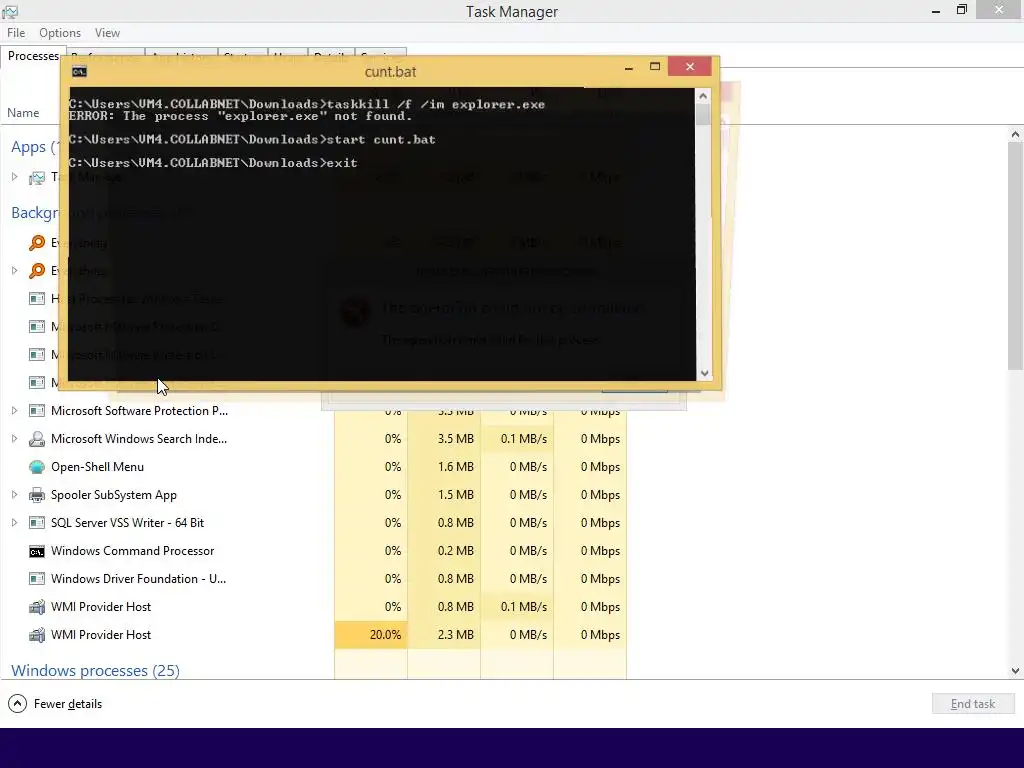Image resolution: width=1024 pixels, height=768 pixels.
Task: Expand Microsoft Software Protection Platform row
Action: click(x=14, y=411)
